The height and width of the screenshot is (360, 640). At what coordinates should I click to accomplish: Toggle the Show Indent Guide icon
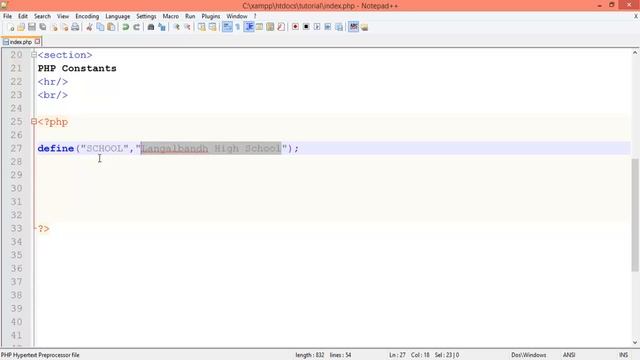[x=249, y=27]
